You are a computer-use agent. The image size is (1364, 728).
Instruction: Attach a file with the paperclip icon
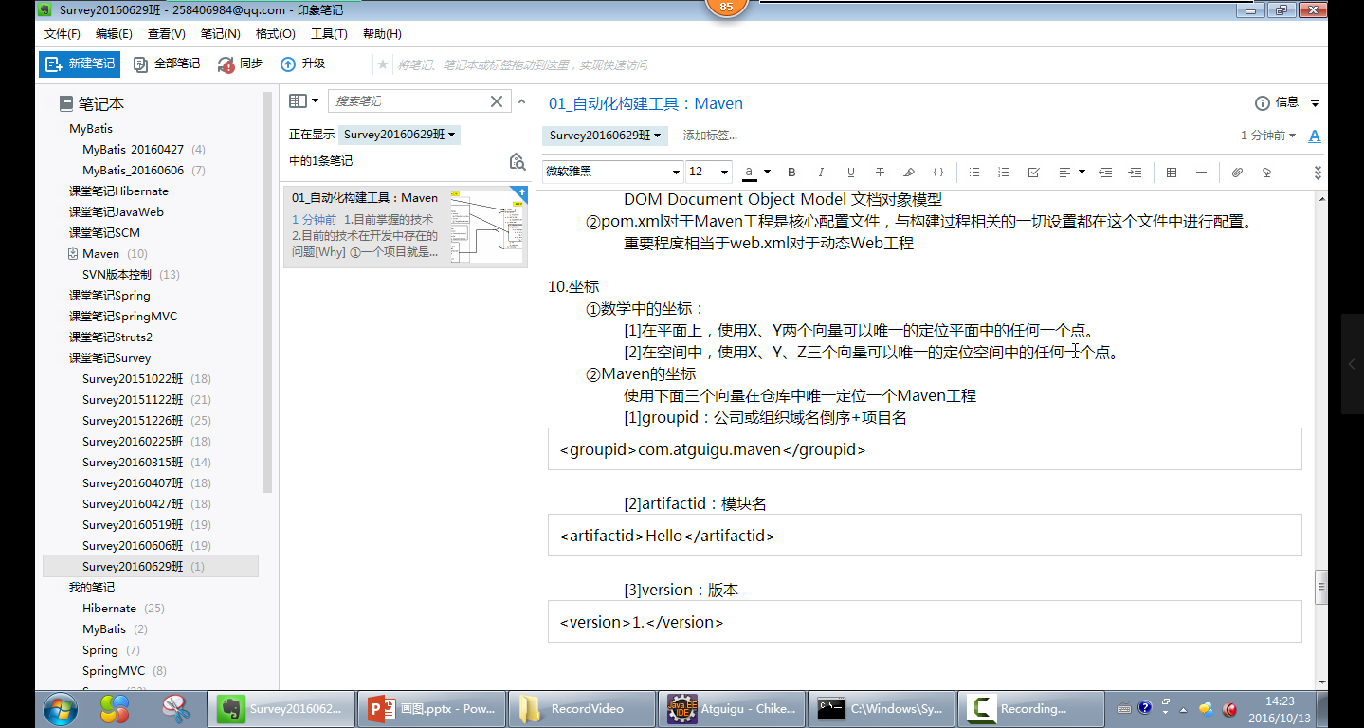coord(1237,172)
